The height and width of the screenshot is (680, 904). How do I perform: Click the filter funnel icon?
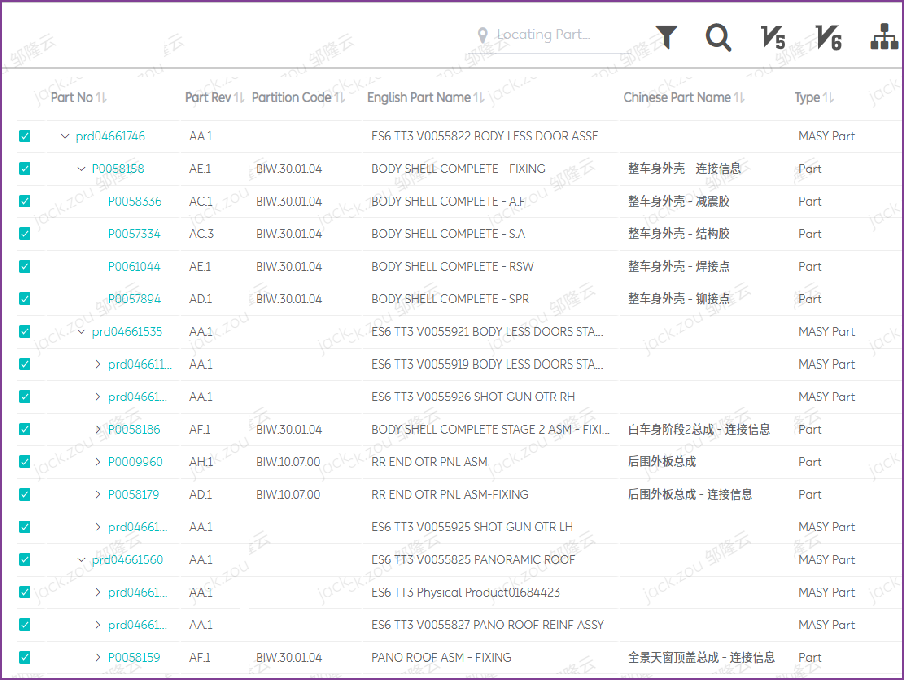[x=666, y=37]
